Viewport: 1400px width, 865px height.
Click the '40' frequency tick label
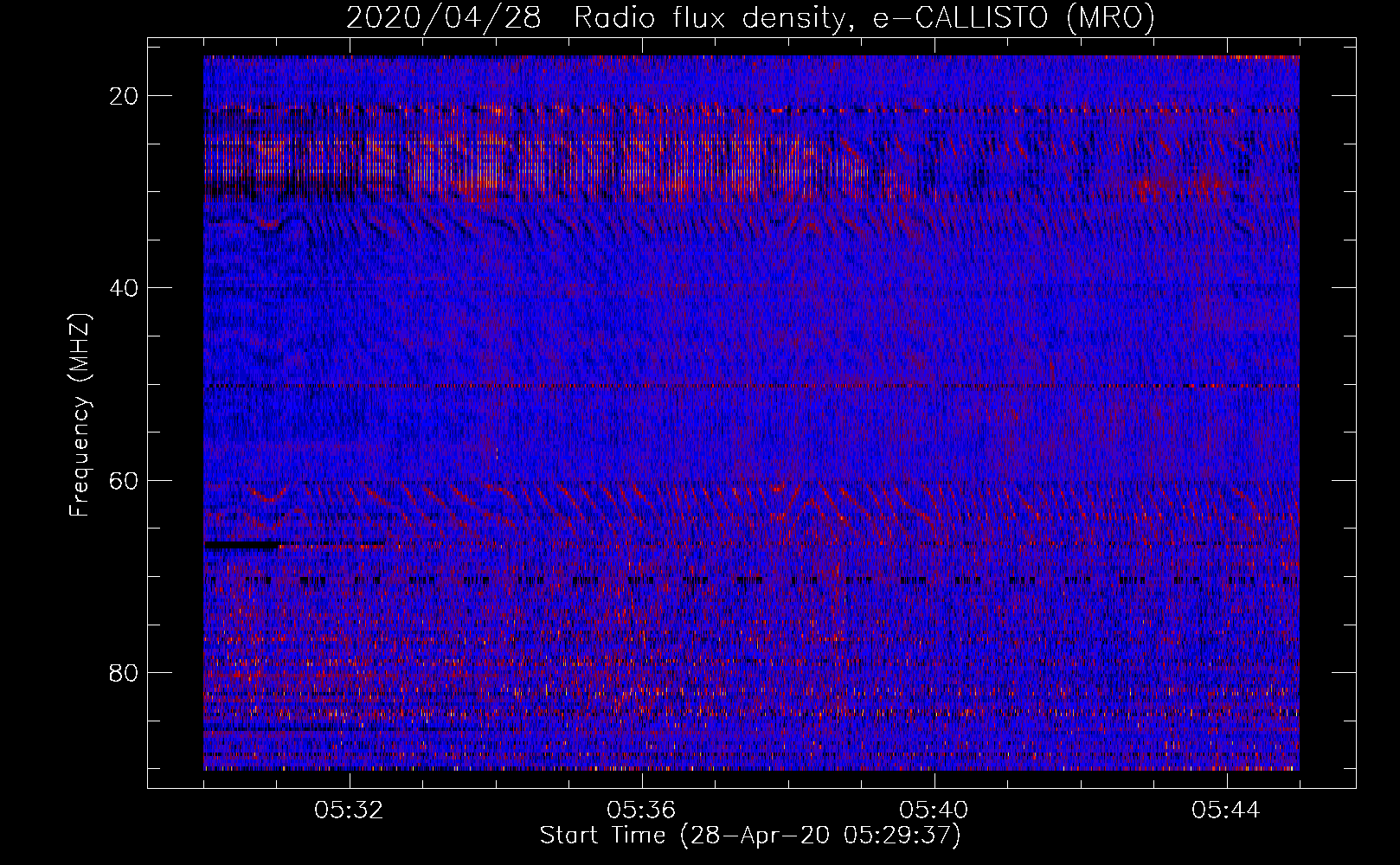(x=125, y=287)
